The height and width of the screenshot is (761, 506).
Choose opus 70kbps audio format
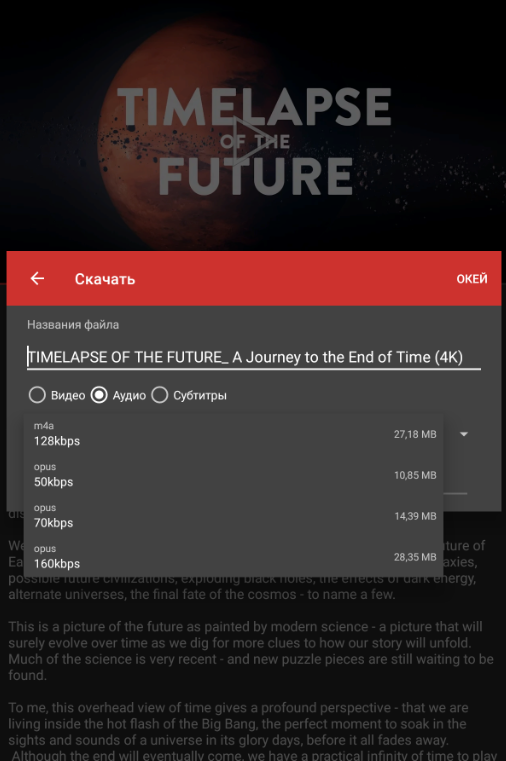233,516
